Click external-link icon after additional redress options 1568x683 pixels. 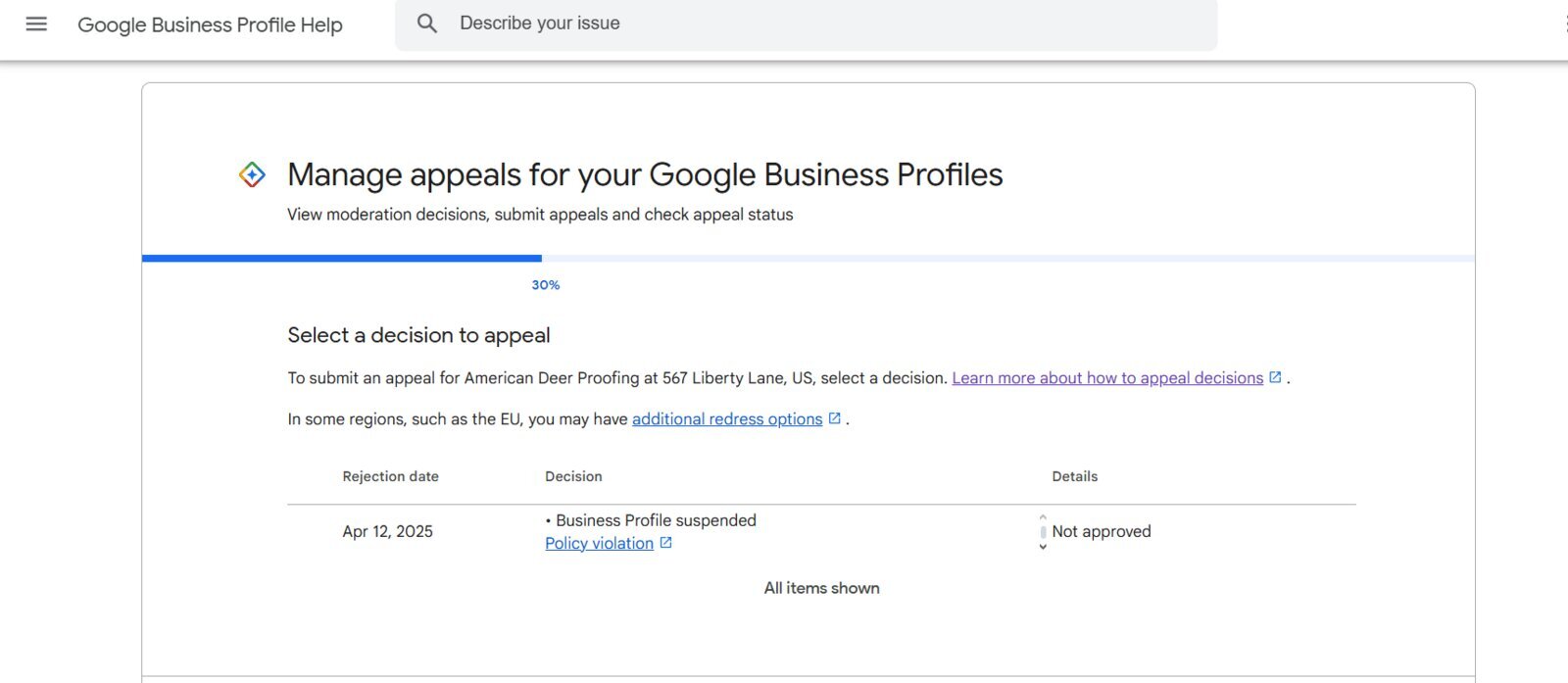click(834, 418)
